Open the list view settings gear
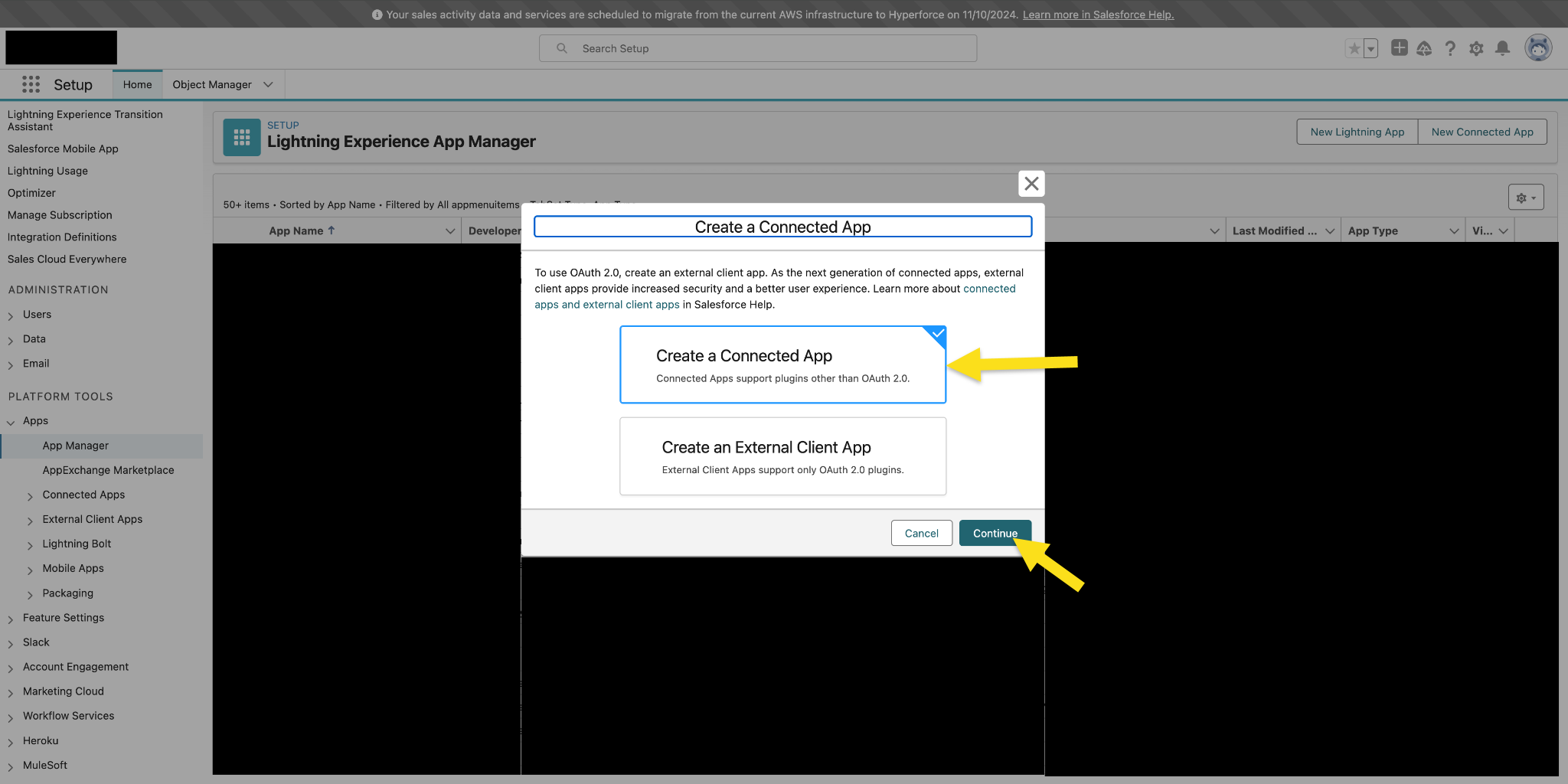This screenshot has width=1568, height=784. [x=1526, y=198]
